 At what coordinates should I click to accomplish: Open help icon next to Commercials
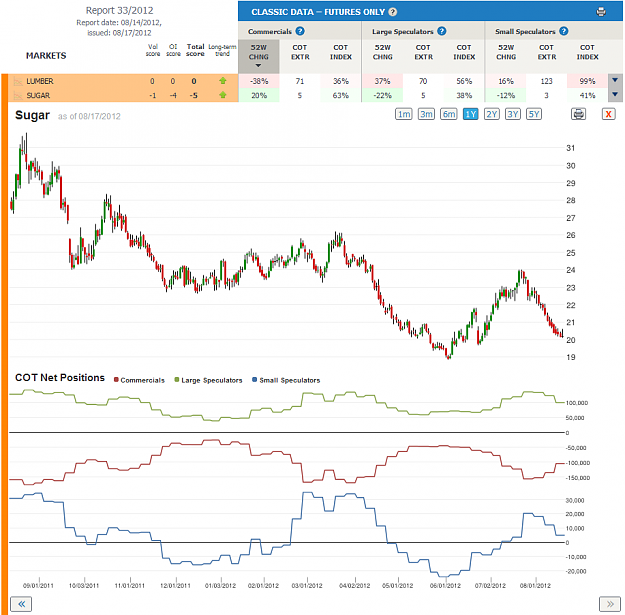click(x=300, y=31)
